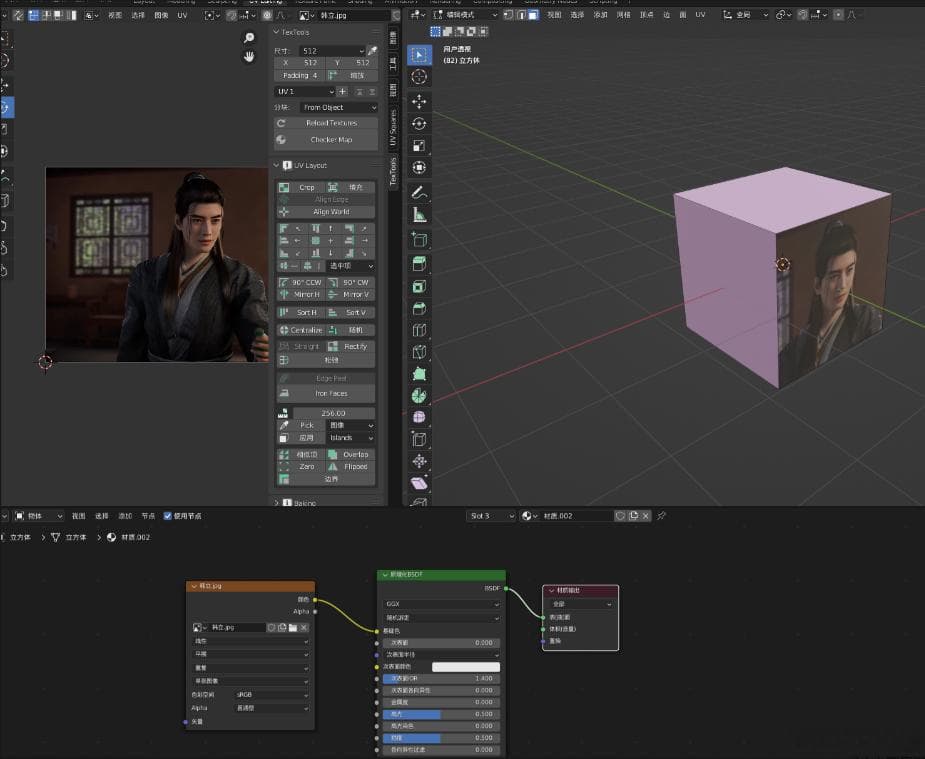
Task: Open folder icon in image texture node
Action: [x=293, y=627]
